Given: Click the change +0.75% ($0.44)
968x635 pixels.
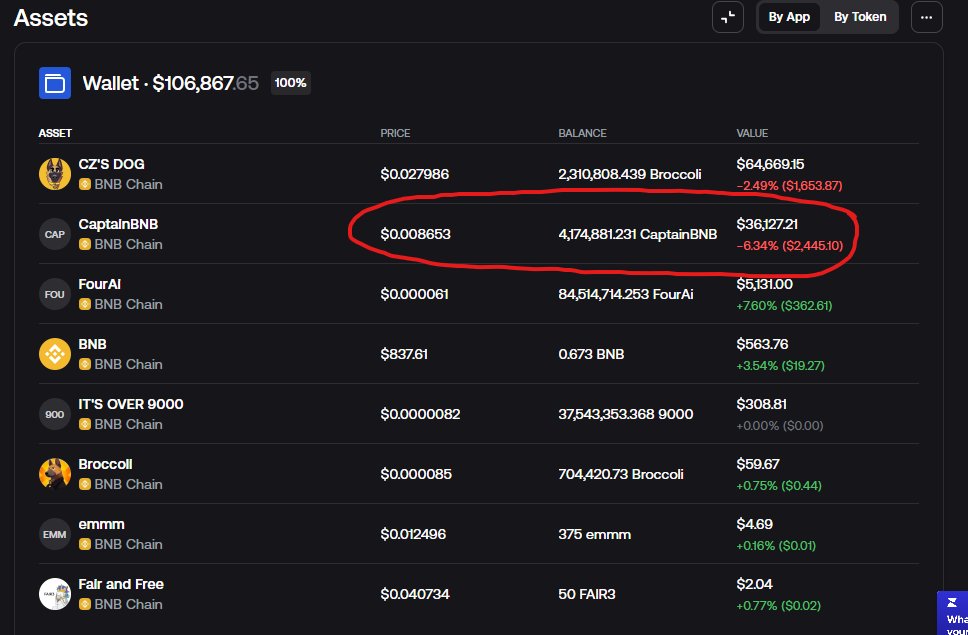Looking at the screenshot, I should tap(778, 486).
